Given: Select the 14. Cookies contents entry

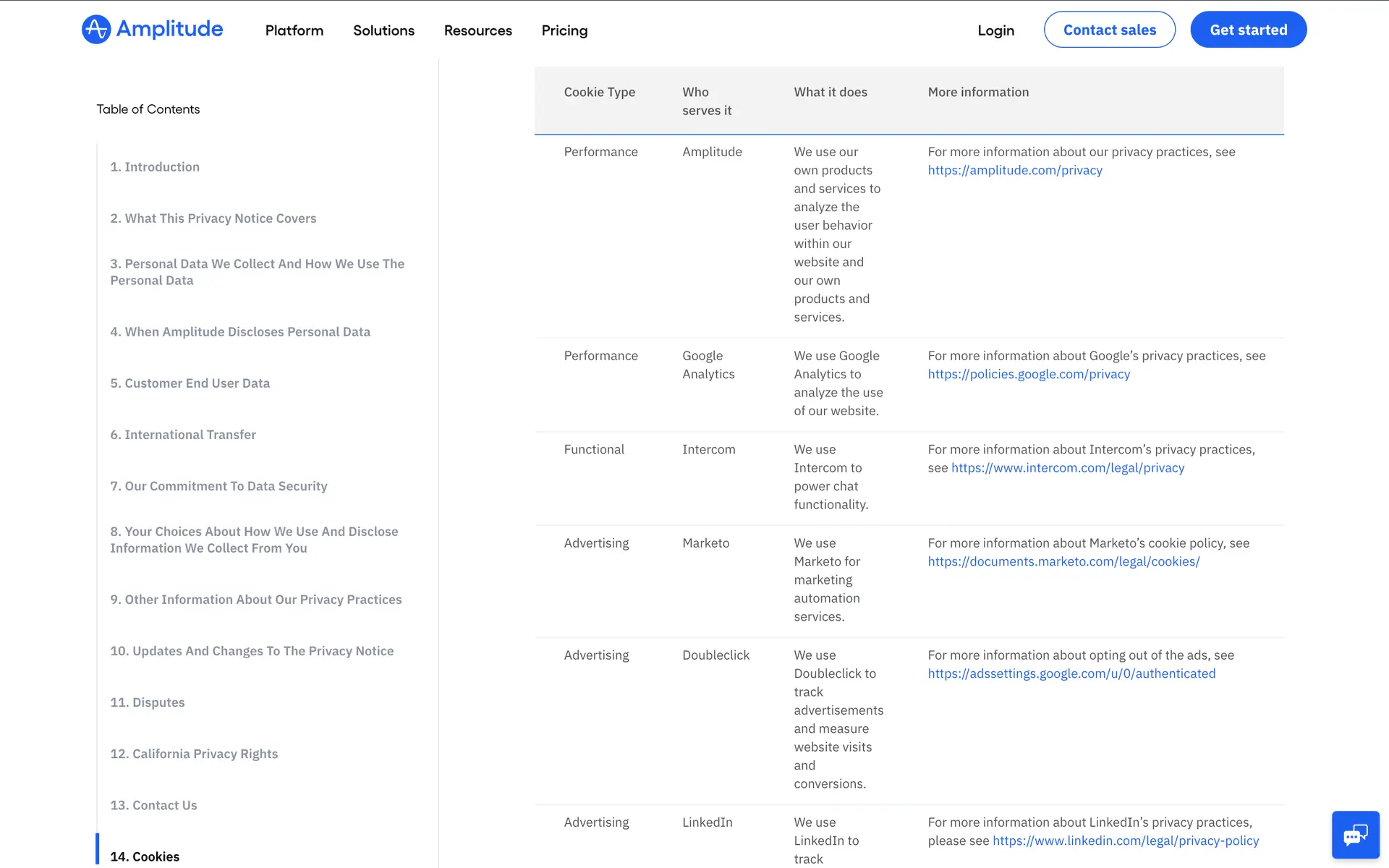Looking at the screenshot, I should pos(145,856).
